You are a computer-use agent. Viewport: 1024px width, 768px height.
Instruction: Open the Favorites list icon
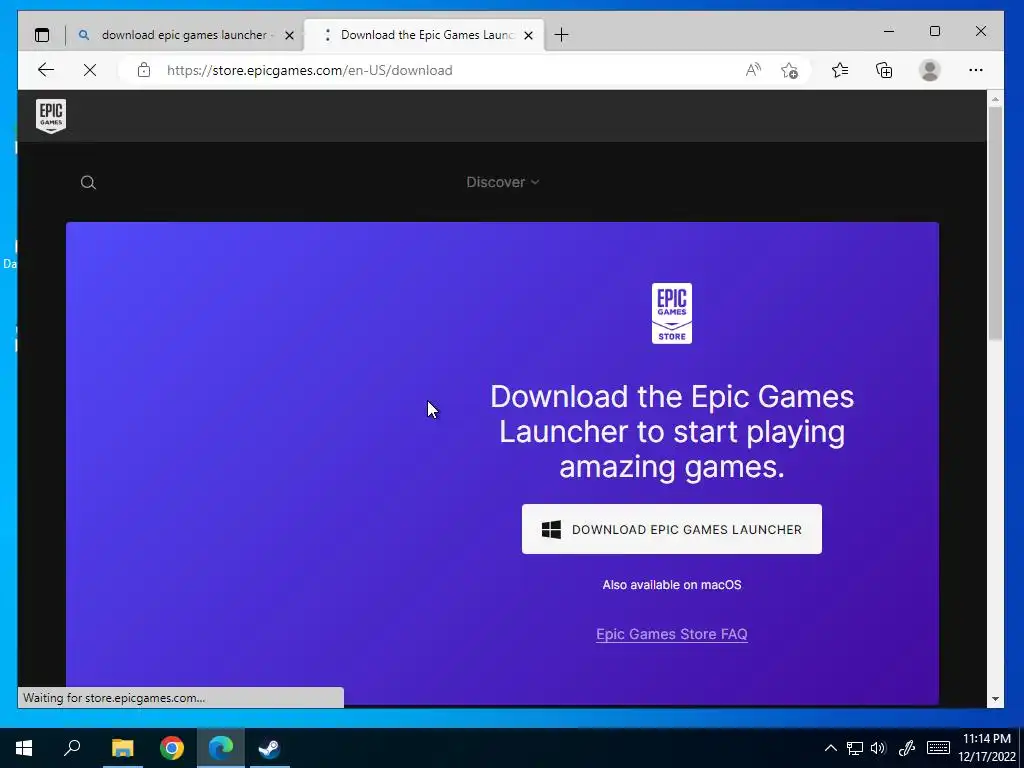(840, 70)
